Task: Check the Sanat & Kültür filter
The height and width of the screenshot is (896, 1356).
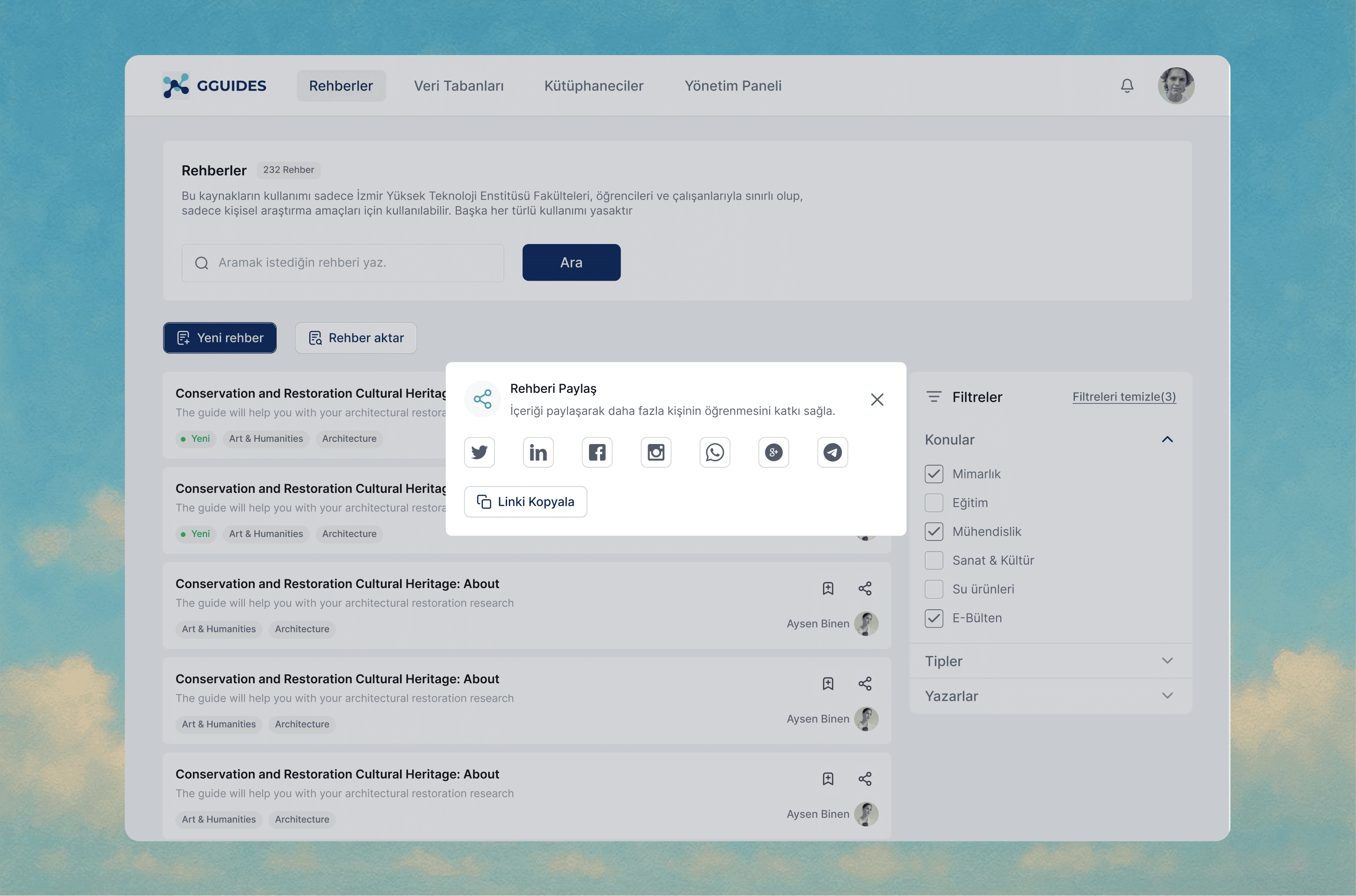Action: coord(934,560)
